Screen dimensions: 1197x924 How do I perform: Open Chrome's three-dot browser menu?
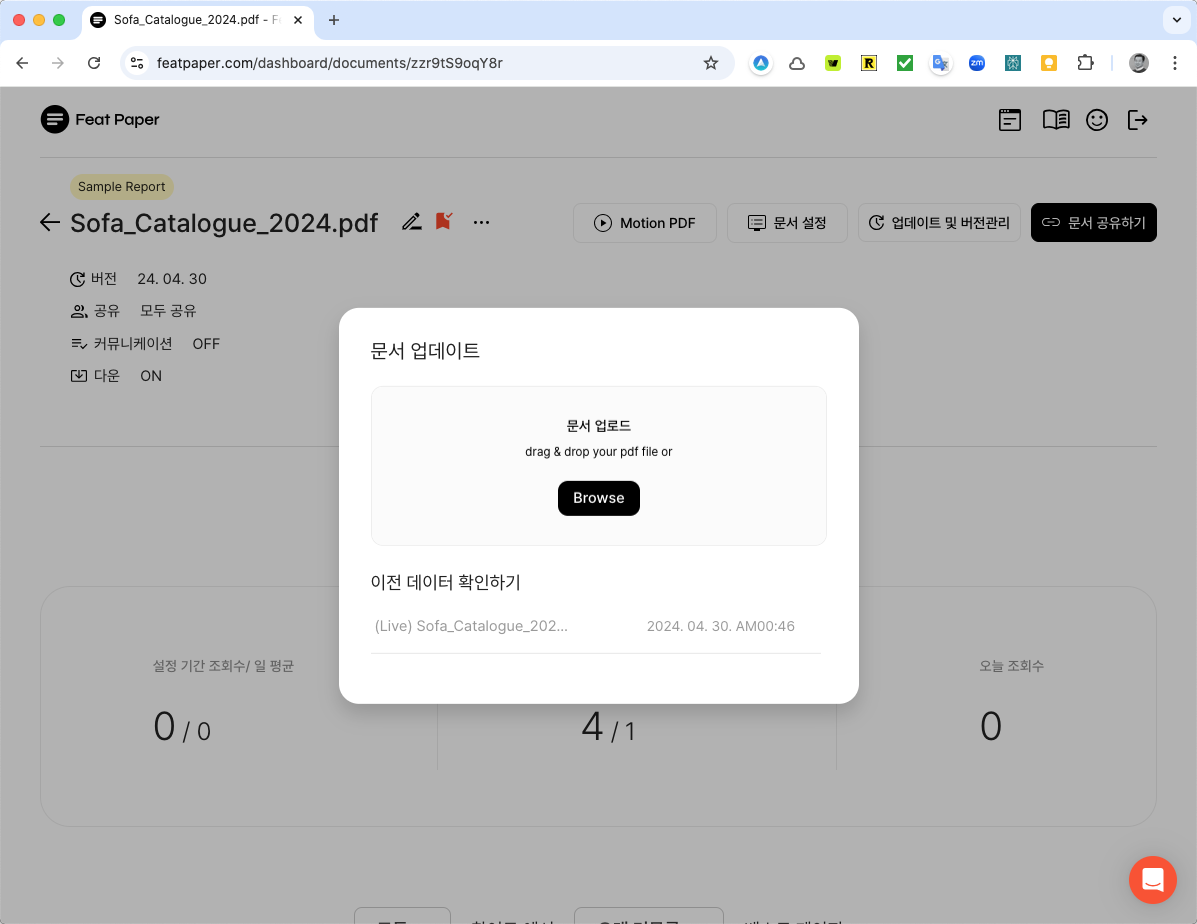click(1175, 62)
